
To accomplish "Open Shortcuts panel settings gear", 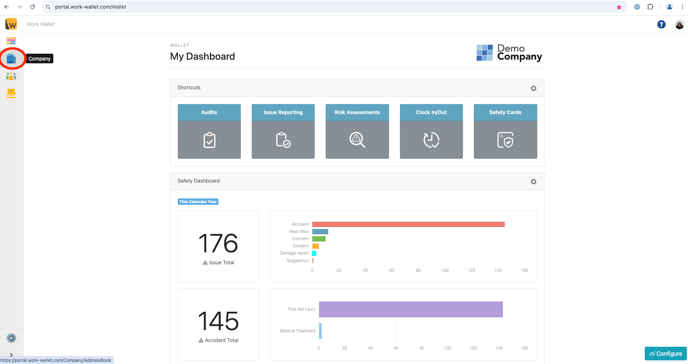I will (x=534, y=88).
